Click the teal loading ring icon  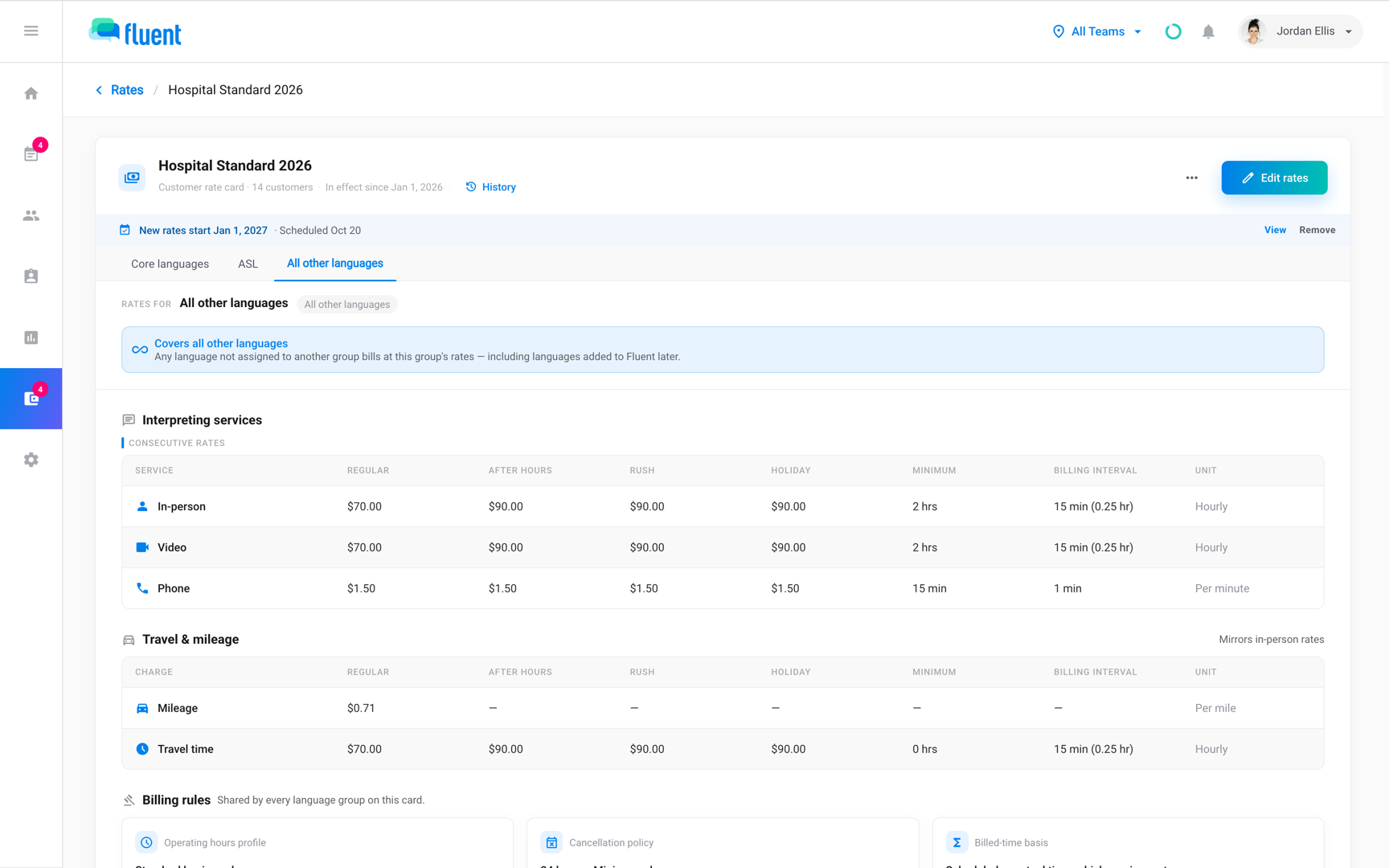[x=1174, y=31]
